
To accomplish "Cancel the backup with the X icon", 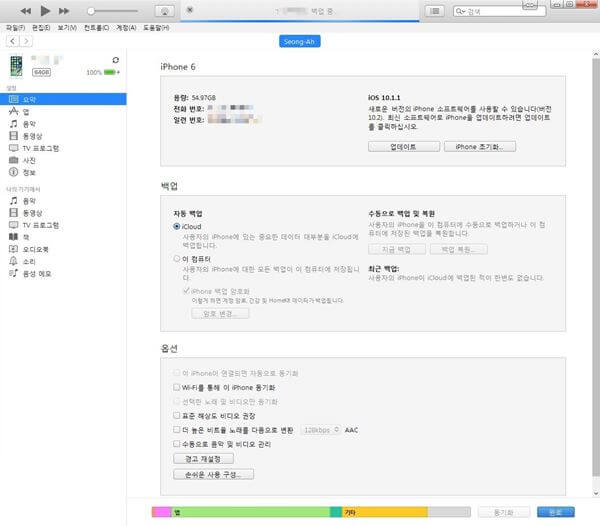I will (x=190, y=10).
